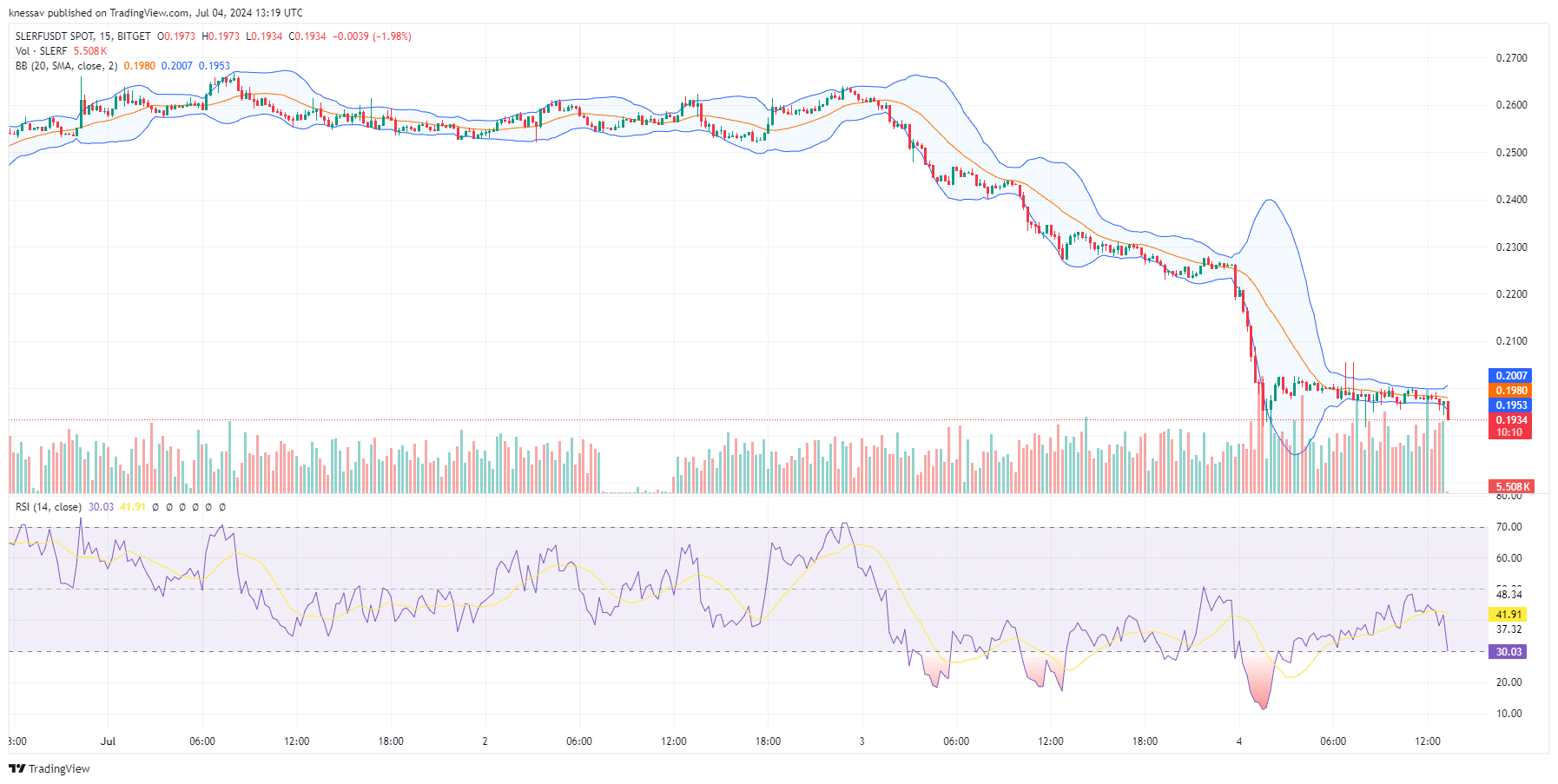
Task: Click the 0.2600 price axis label
Action: 1511,105
